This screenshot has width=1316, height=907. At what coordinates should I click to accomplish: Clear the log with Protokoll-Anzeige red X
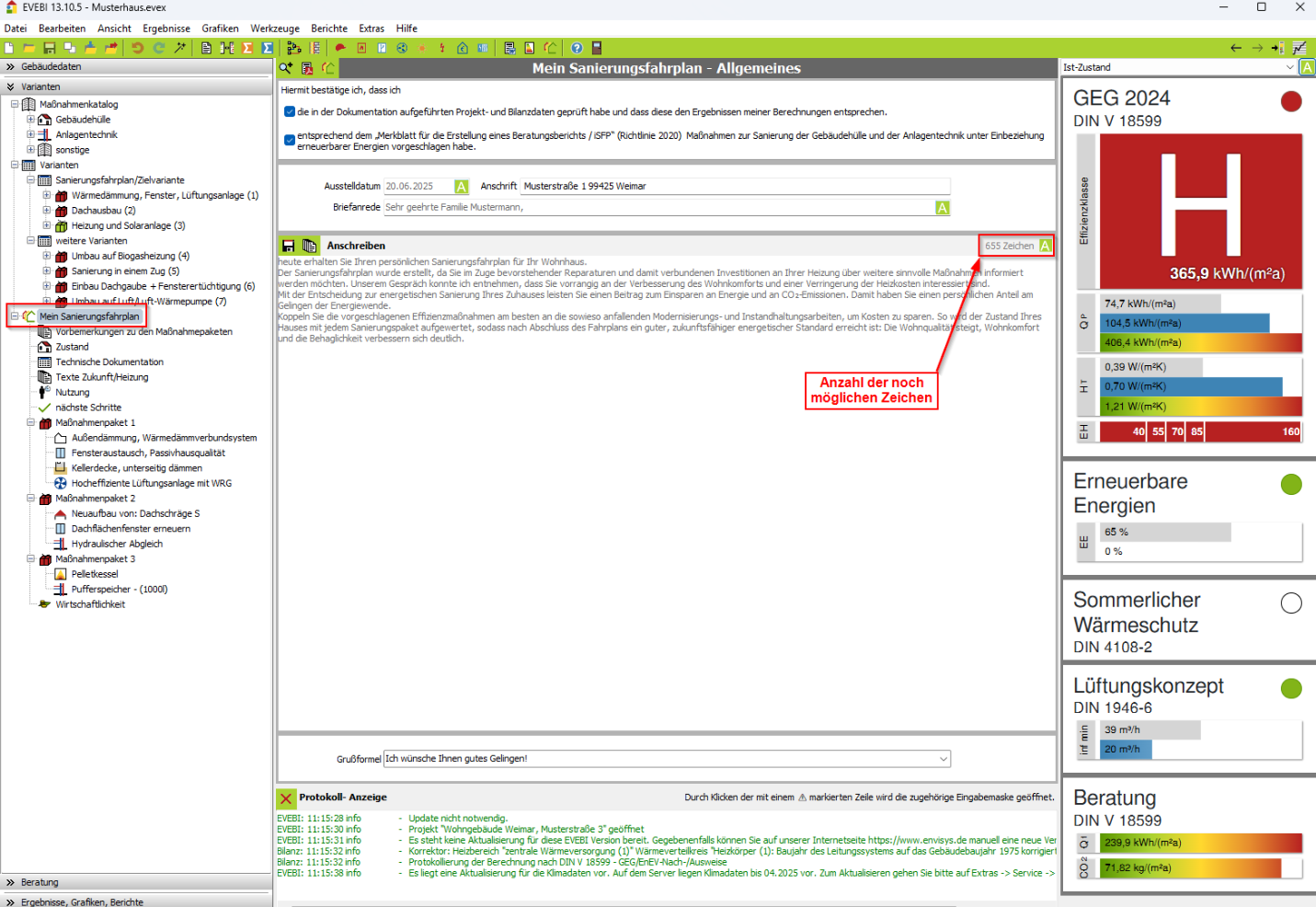(x=286, y=798)
